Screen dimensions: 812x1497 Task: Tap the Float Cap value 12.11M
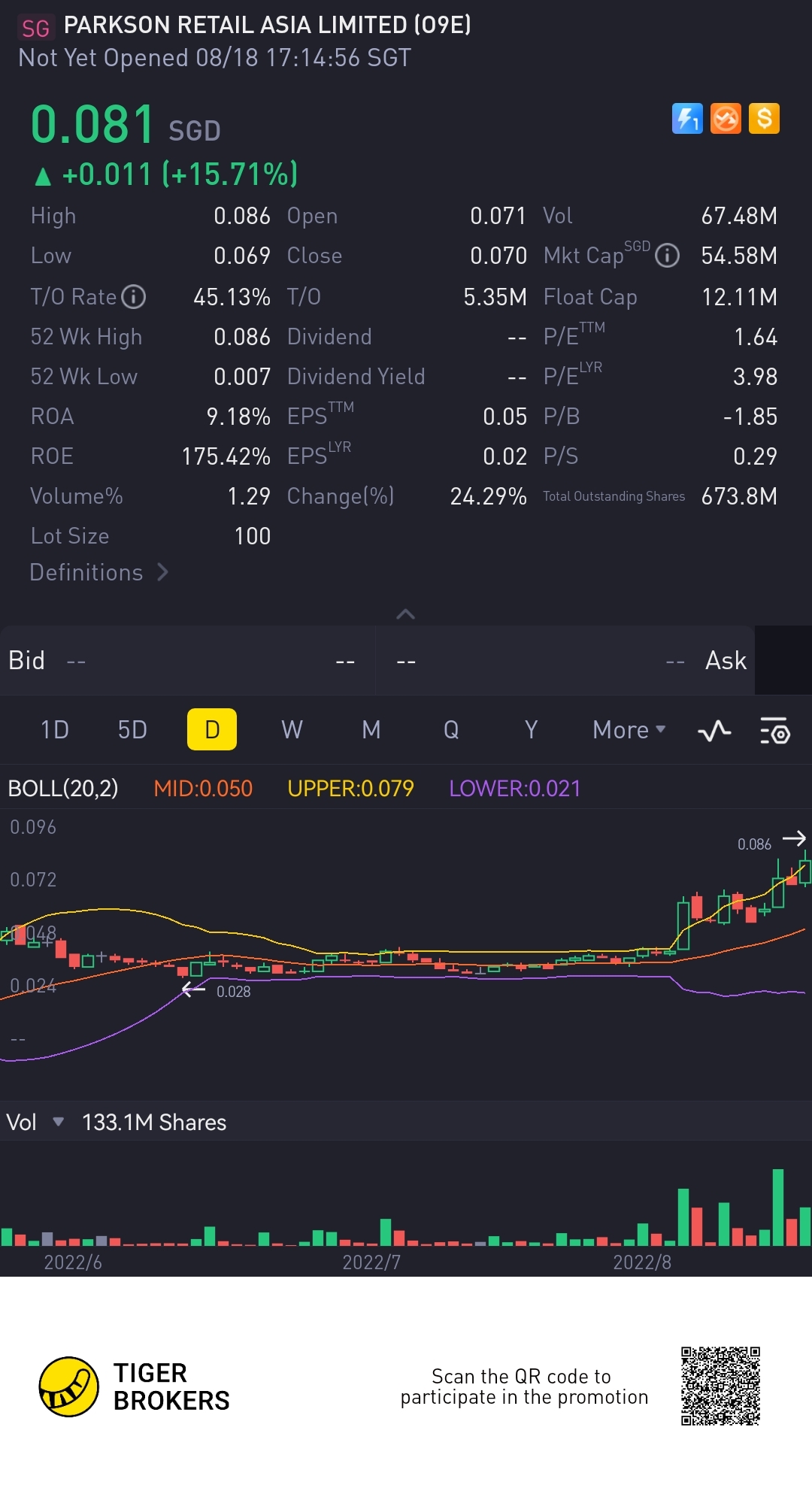coord(739,297)
